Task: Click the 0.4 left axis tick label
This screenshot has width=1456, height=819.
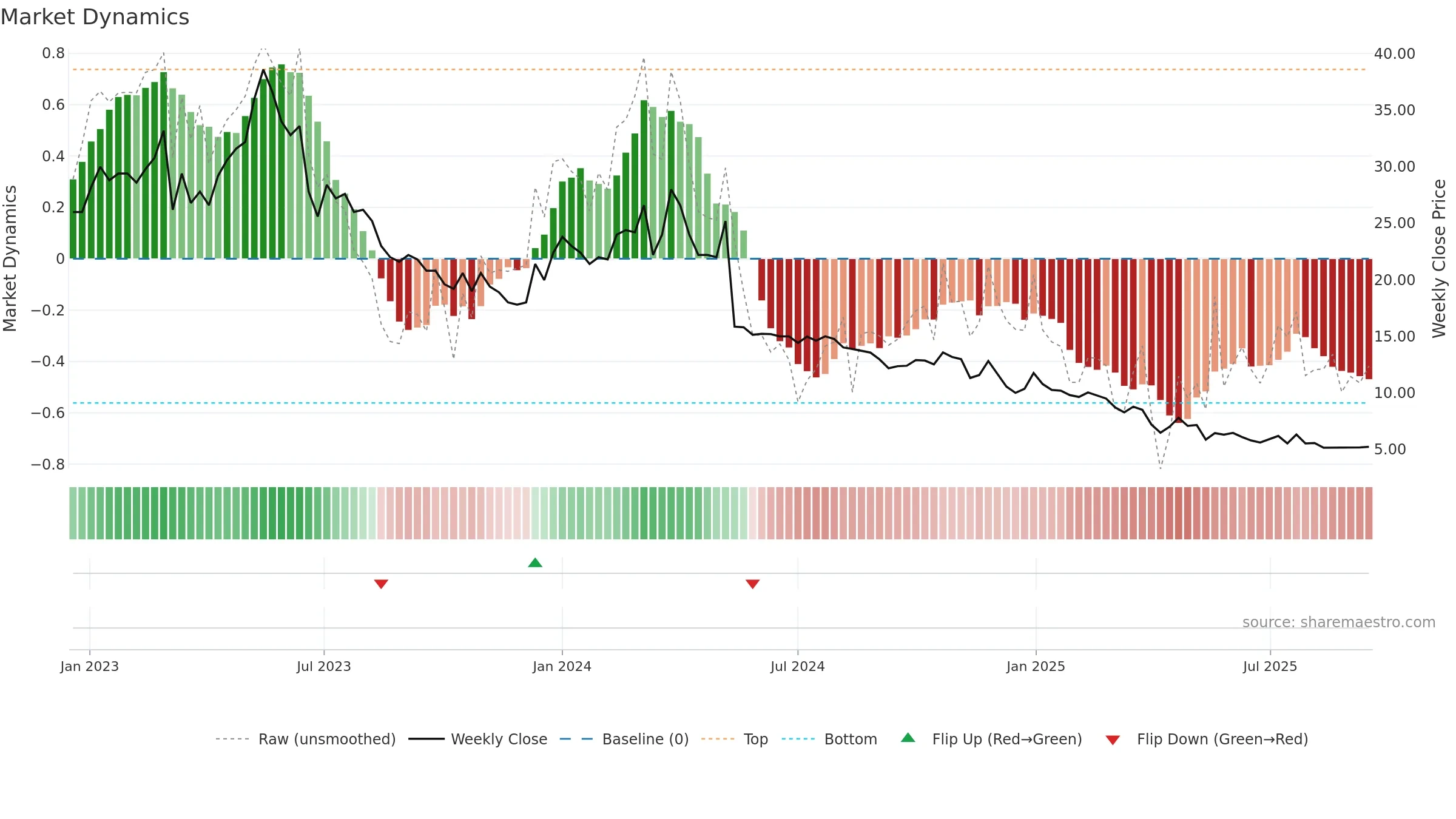Action: point(53,156)
